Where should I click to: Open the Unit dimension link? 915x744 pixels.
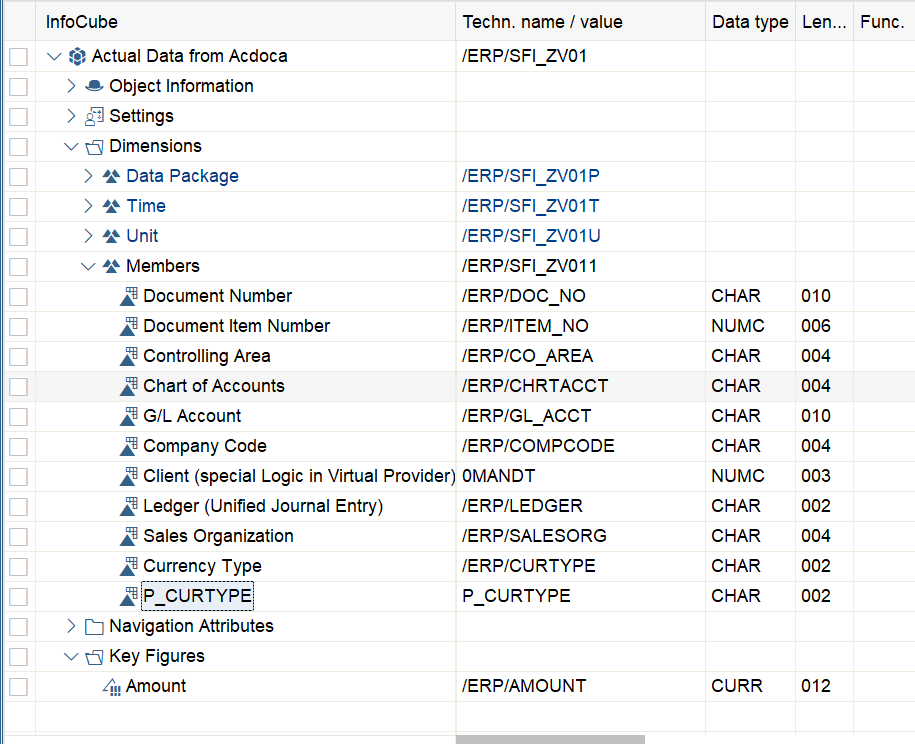[x=142, y=236]
